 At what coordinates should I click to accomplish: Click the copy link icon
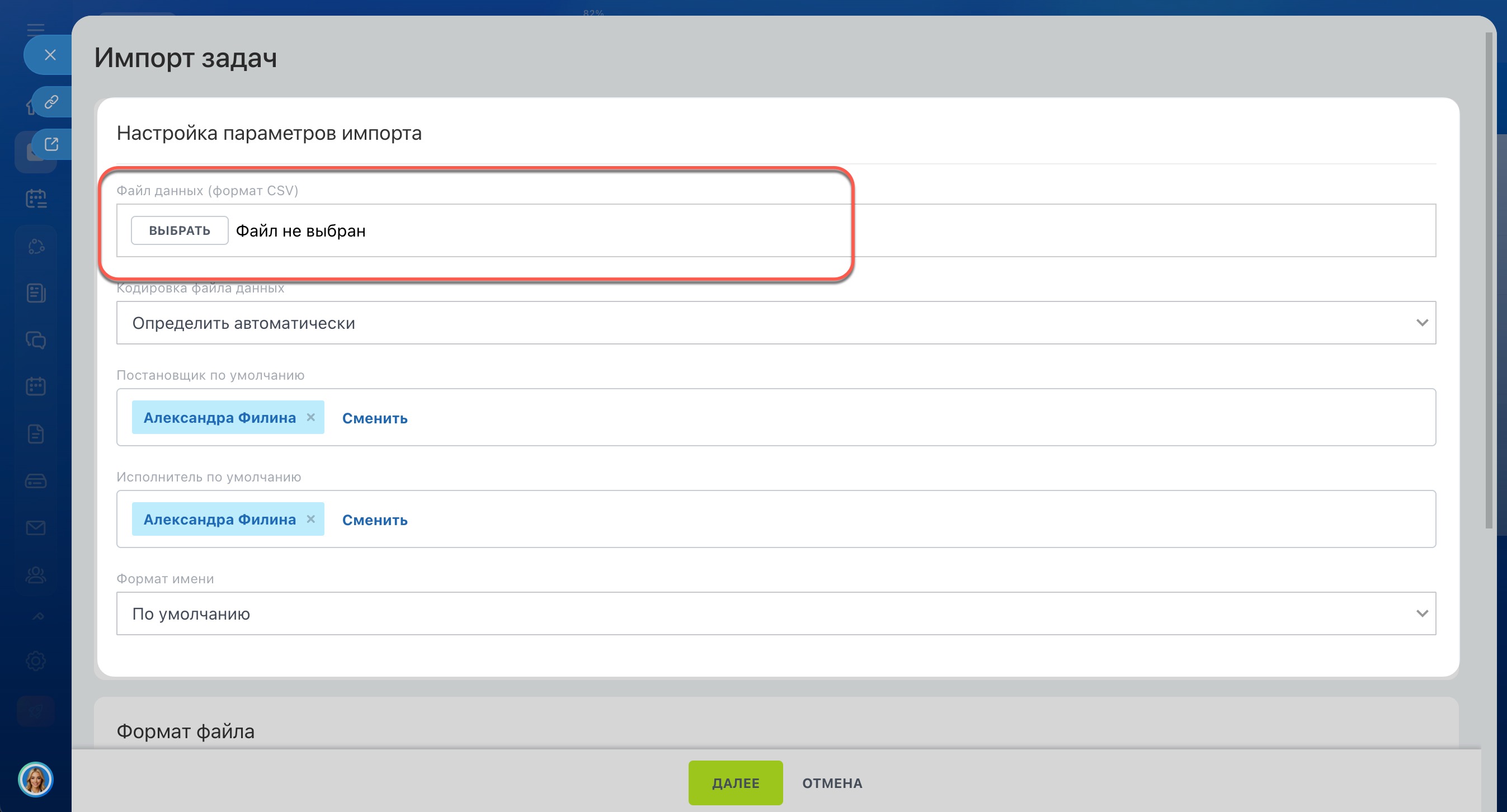click(51, 102)
